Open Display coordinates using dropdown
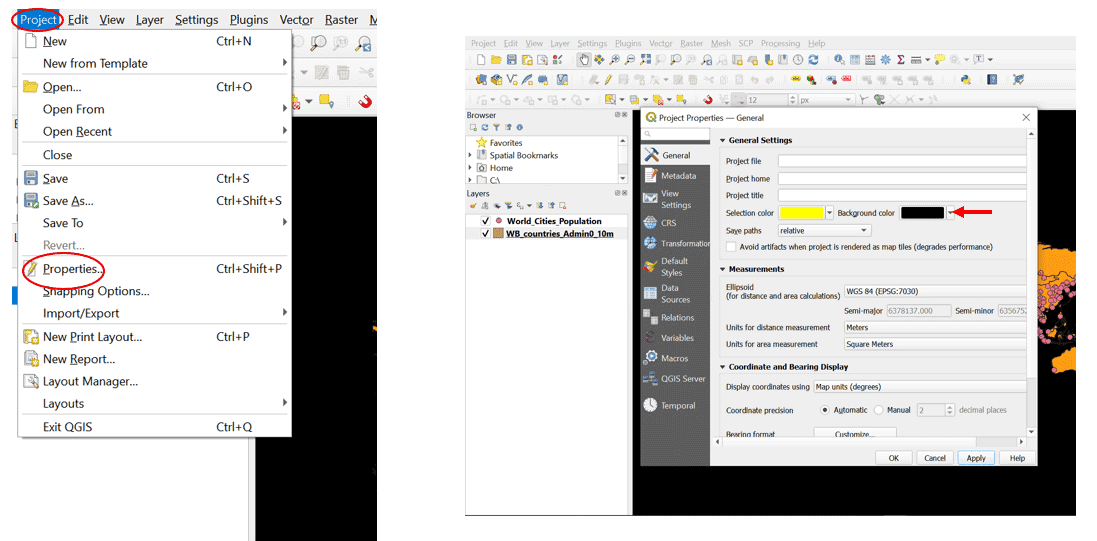This screenshot has height=541, width=1097. coord(921,386)
